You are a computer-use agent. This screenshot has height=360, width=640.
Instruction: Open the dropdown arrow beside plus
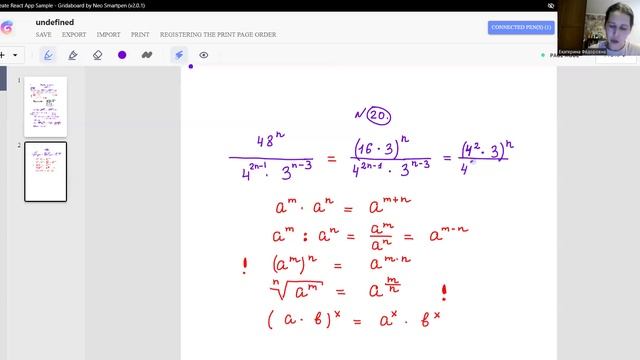16,55
